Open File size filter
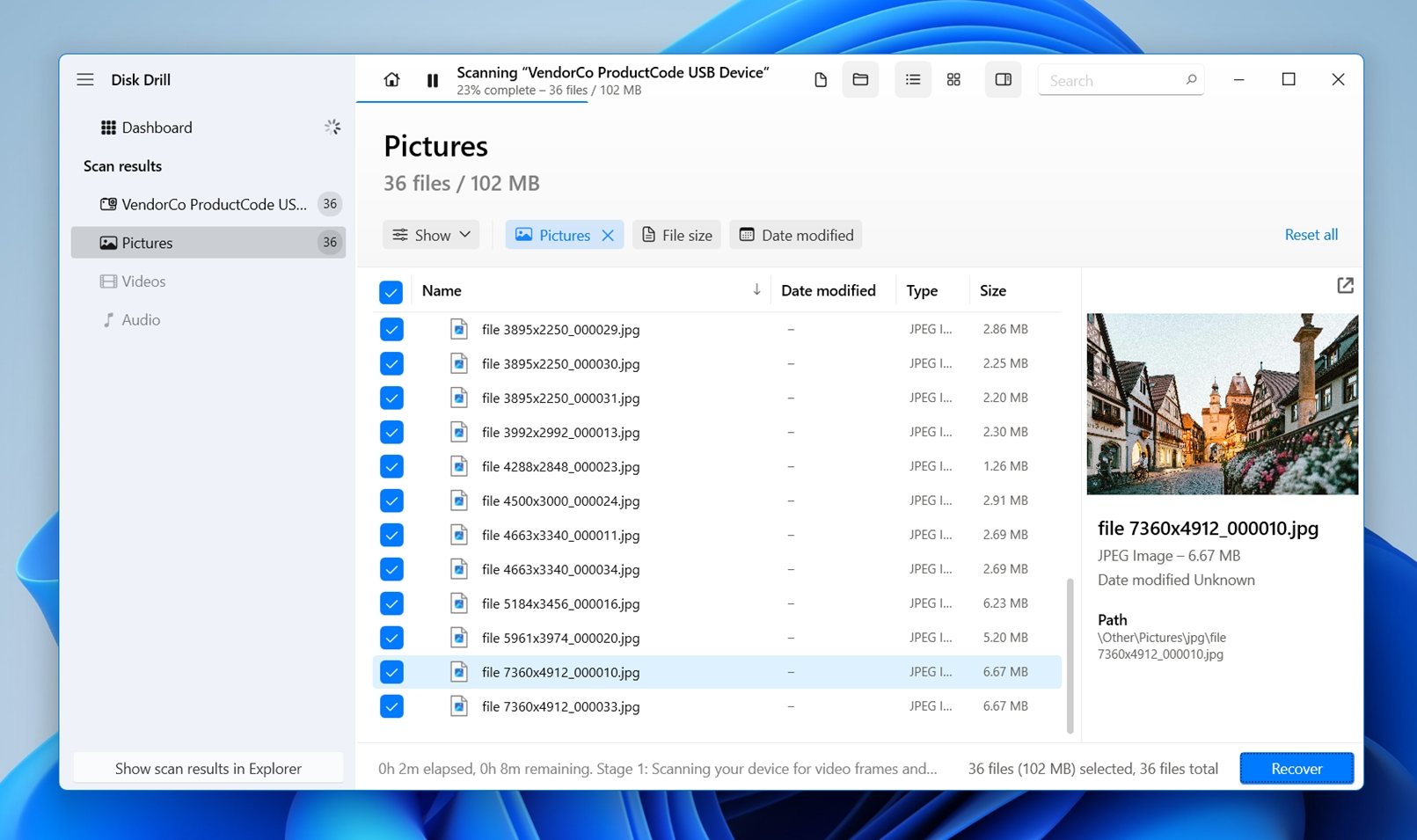The image size is (1417, 840). point(676,235)
